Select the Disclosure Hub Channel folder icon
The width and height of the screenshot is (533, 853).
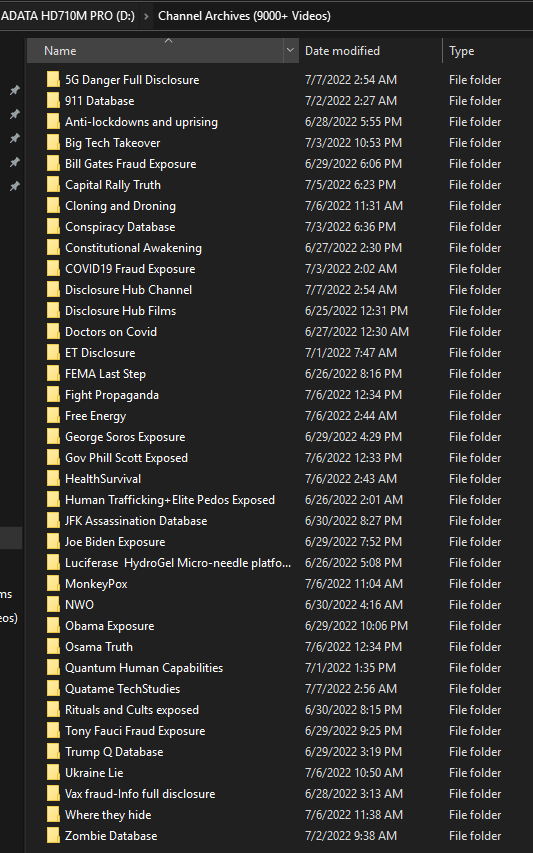[53, 290]
